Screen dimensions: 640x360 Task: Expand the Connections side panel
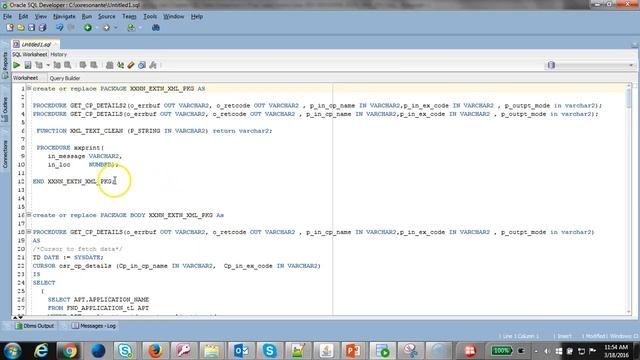click(5, 153)
